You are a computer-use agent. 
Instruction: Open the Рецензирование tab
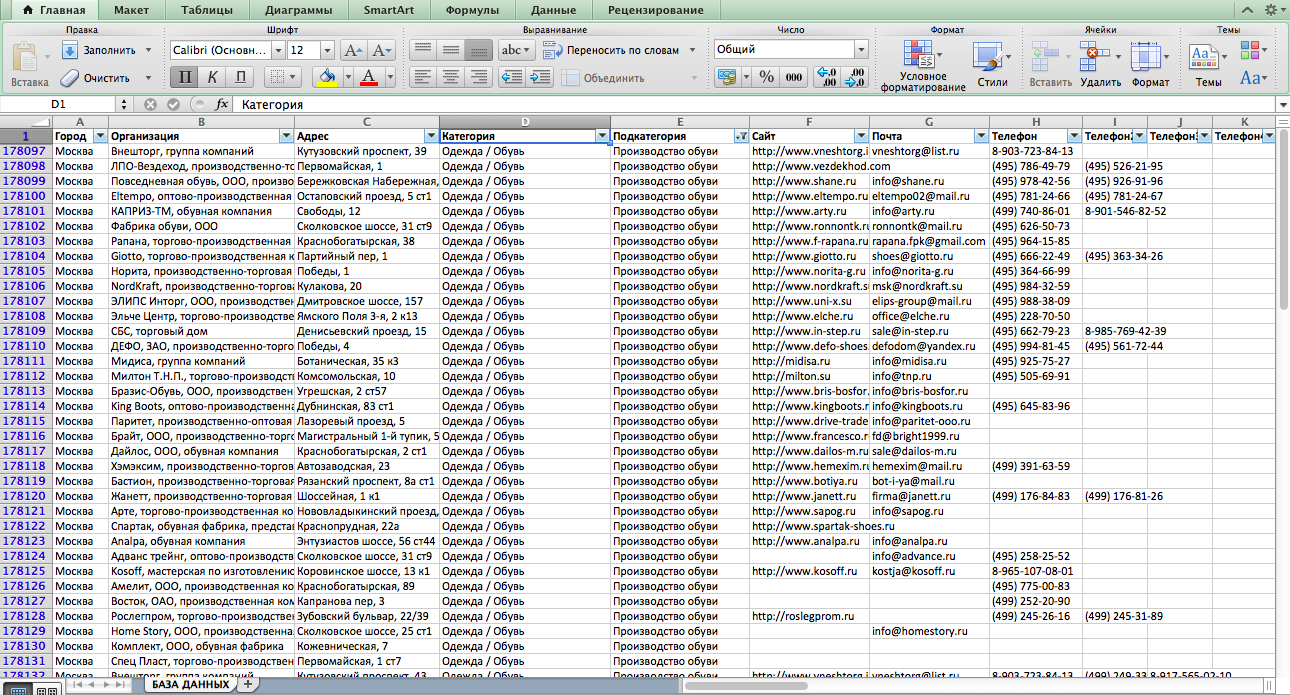[655, 10]
